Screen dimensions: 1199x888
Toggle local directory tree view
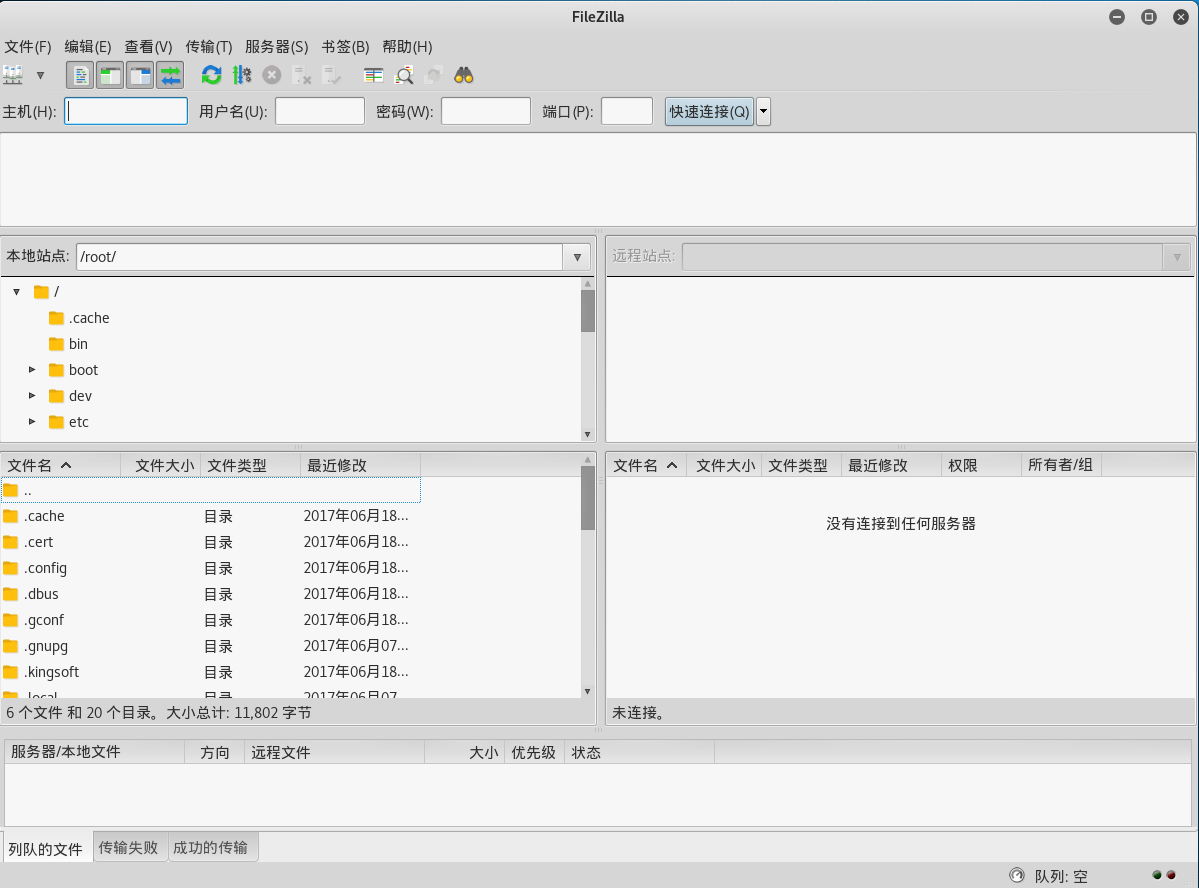pyautogui.click(x=110, y=75)
